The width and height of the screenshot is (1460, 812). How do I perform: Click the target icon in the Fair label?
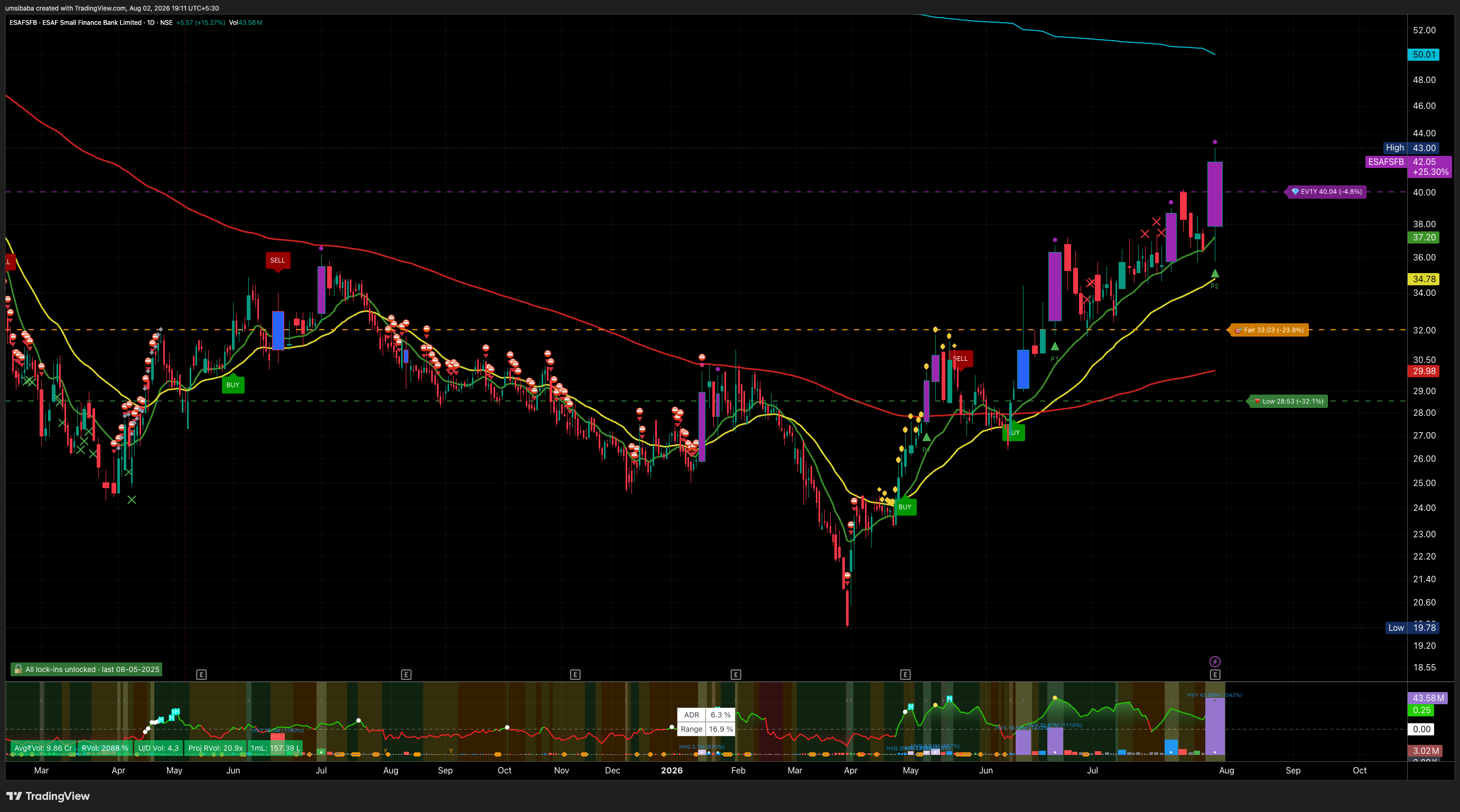[x=1239, y=330]
